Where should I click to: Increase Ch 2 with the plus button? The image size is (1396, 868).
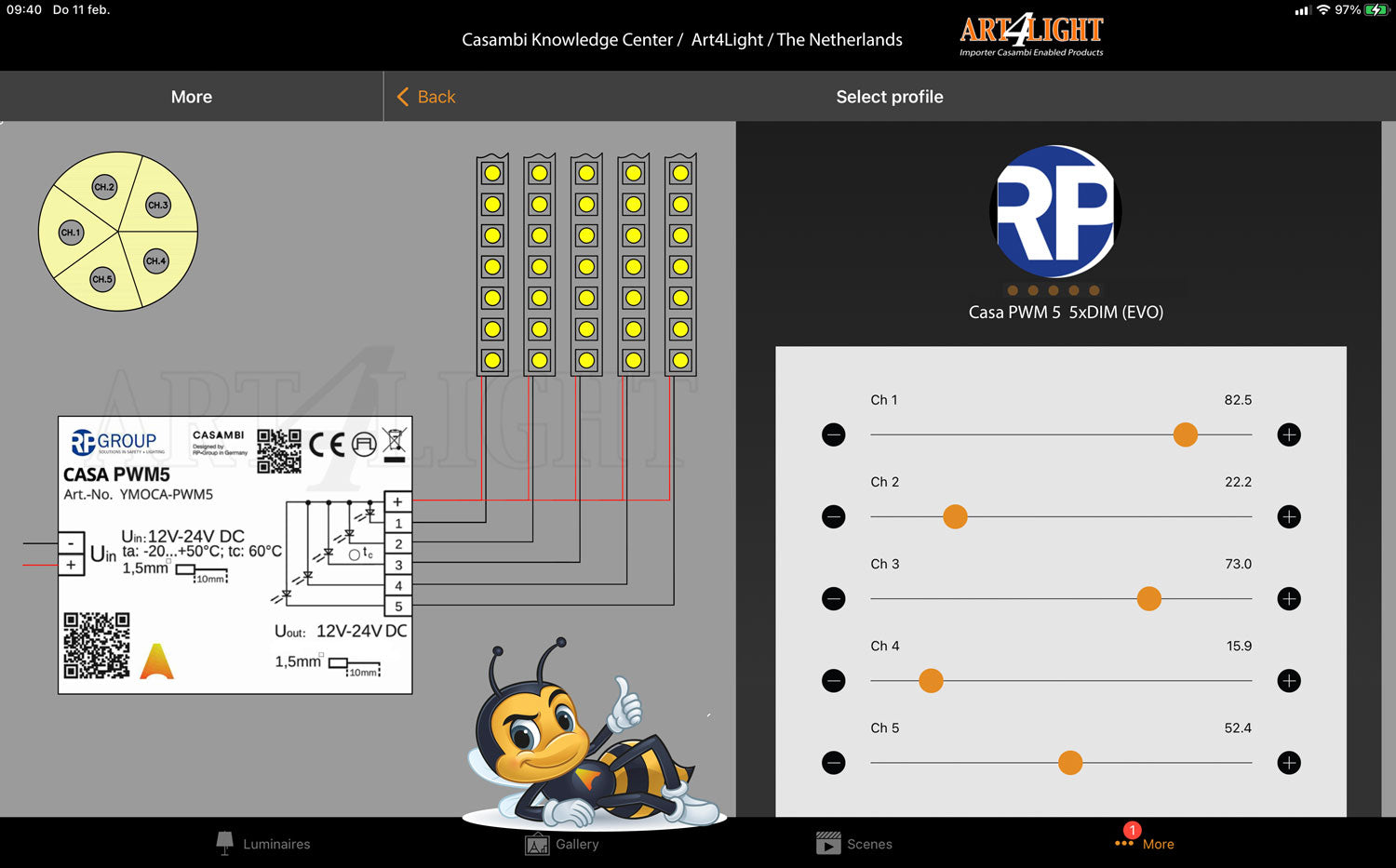click(x=1289, y=516)
